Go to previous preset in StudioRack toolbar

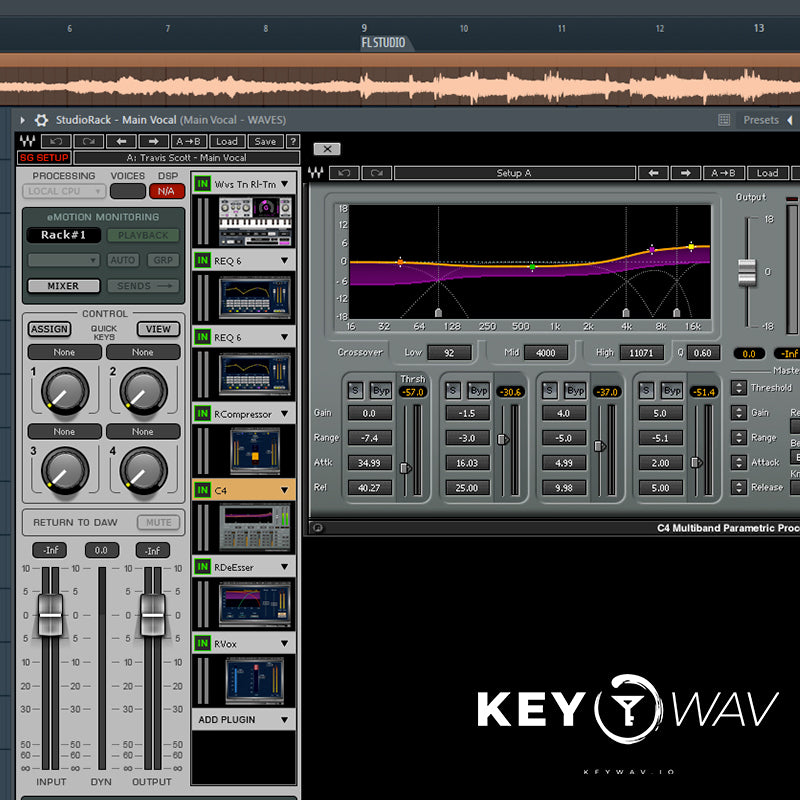pyautogui.click(x=121, y=141)
